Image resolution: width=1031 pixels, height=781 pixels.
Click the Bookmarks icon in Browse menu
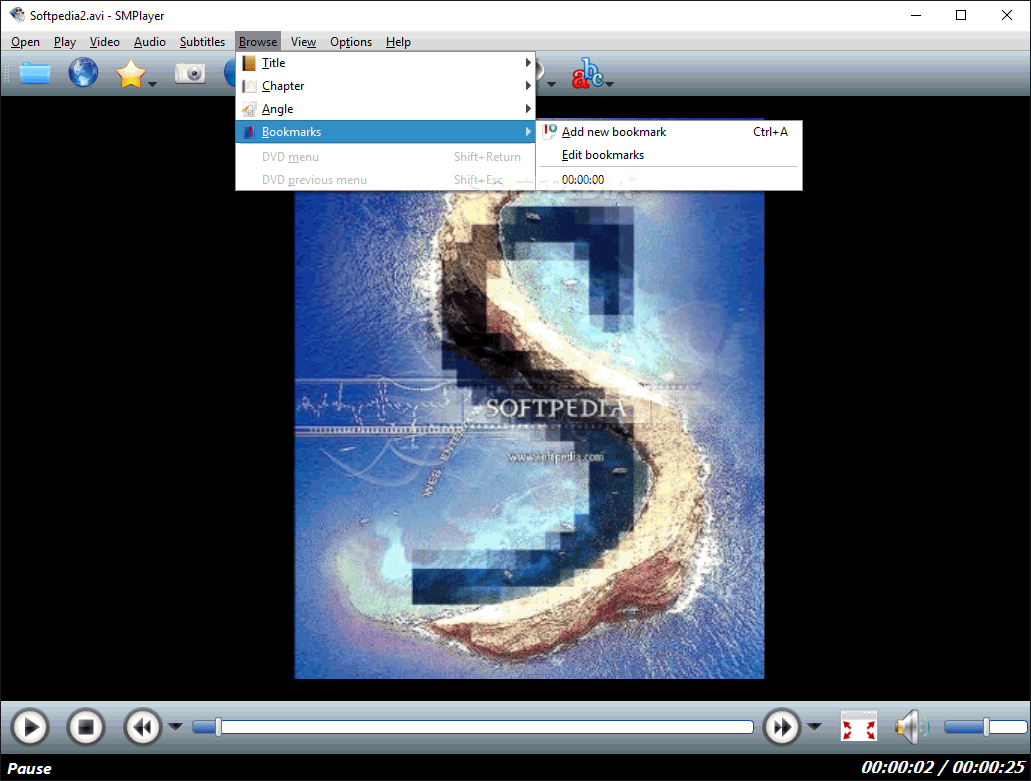pyautogui.click(x=249, y=131)
